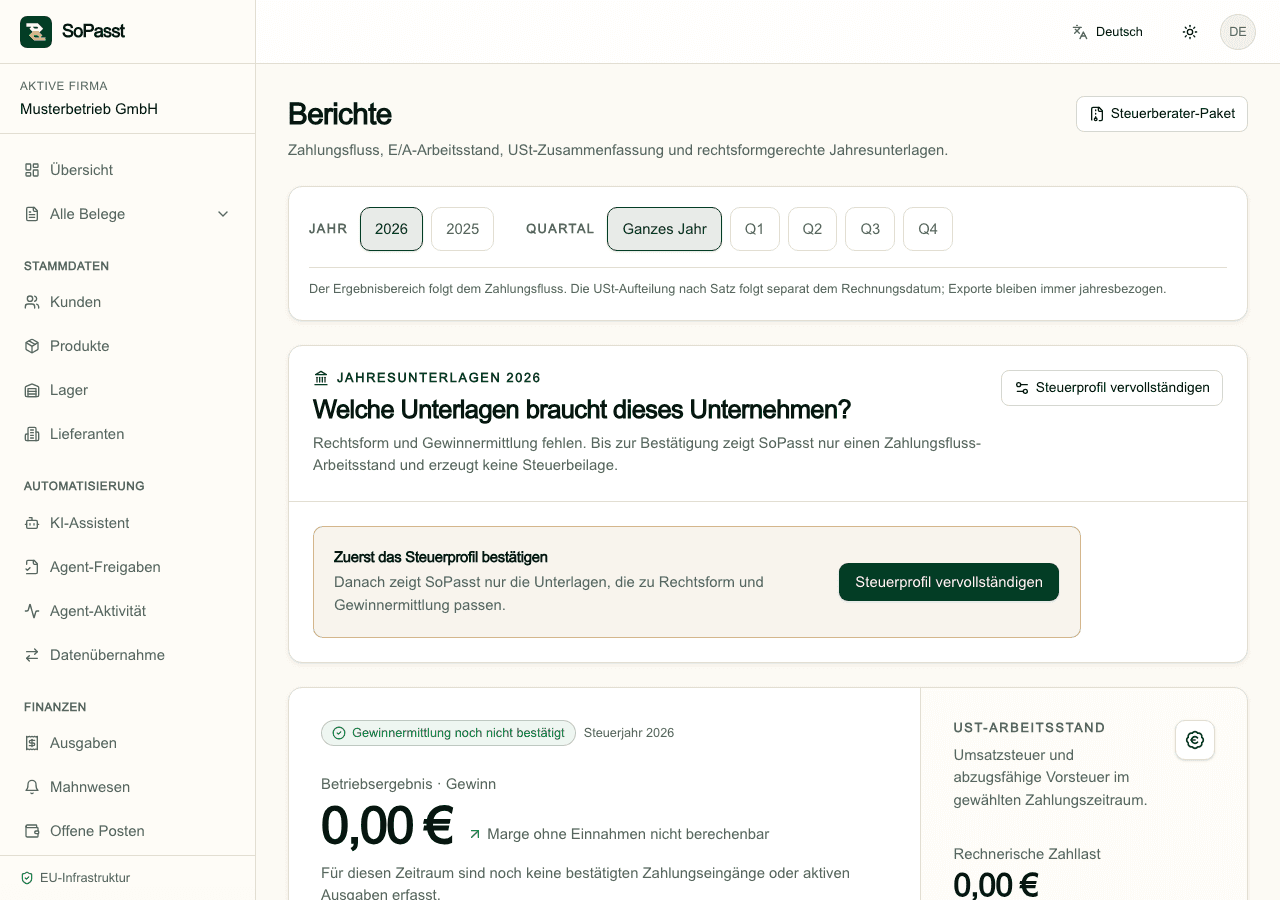Select quarter Q3
1280x900 pixels.
(x=870, y=229)
